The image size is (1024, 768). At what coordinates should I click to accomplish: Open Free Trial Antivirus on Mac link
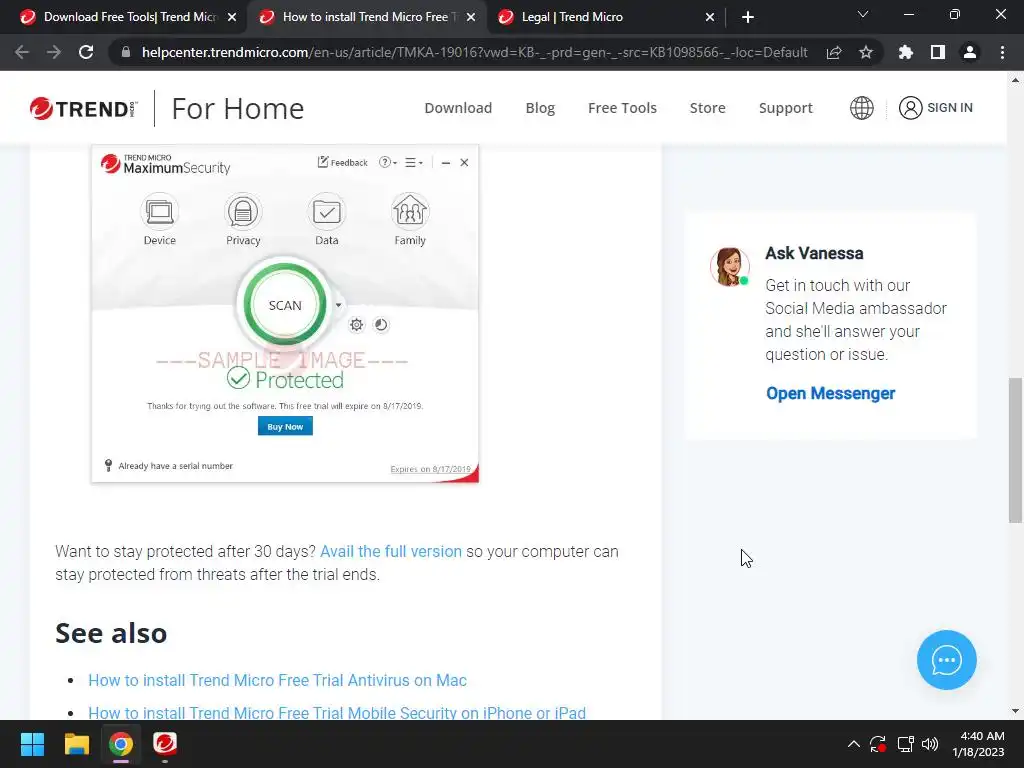(x=278, y=680)
